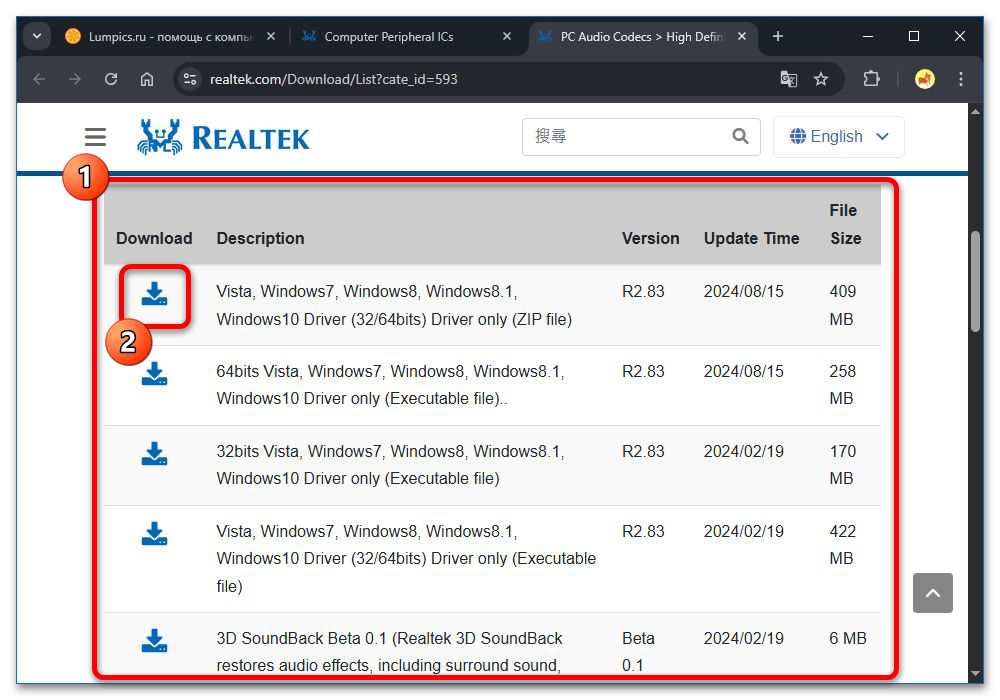Download the 64bits 258 MB executable driver

point(154,374)
